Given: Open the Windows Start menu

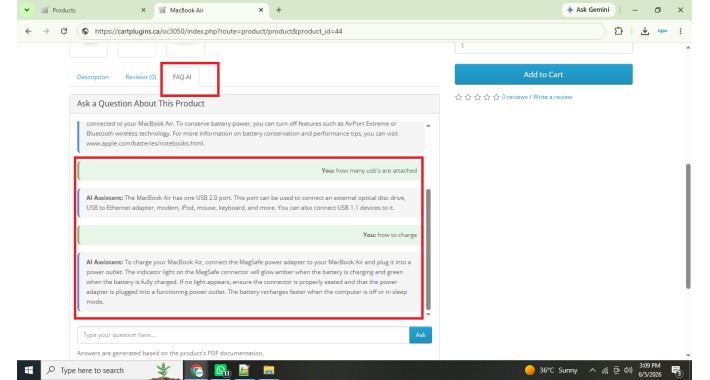Looking at the screenshot, I should pyautogui.click(x=29, y=370).
